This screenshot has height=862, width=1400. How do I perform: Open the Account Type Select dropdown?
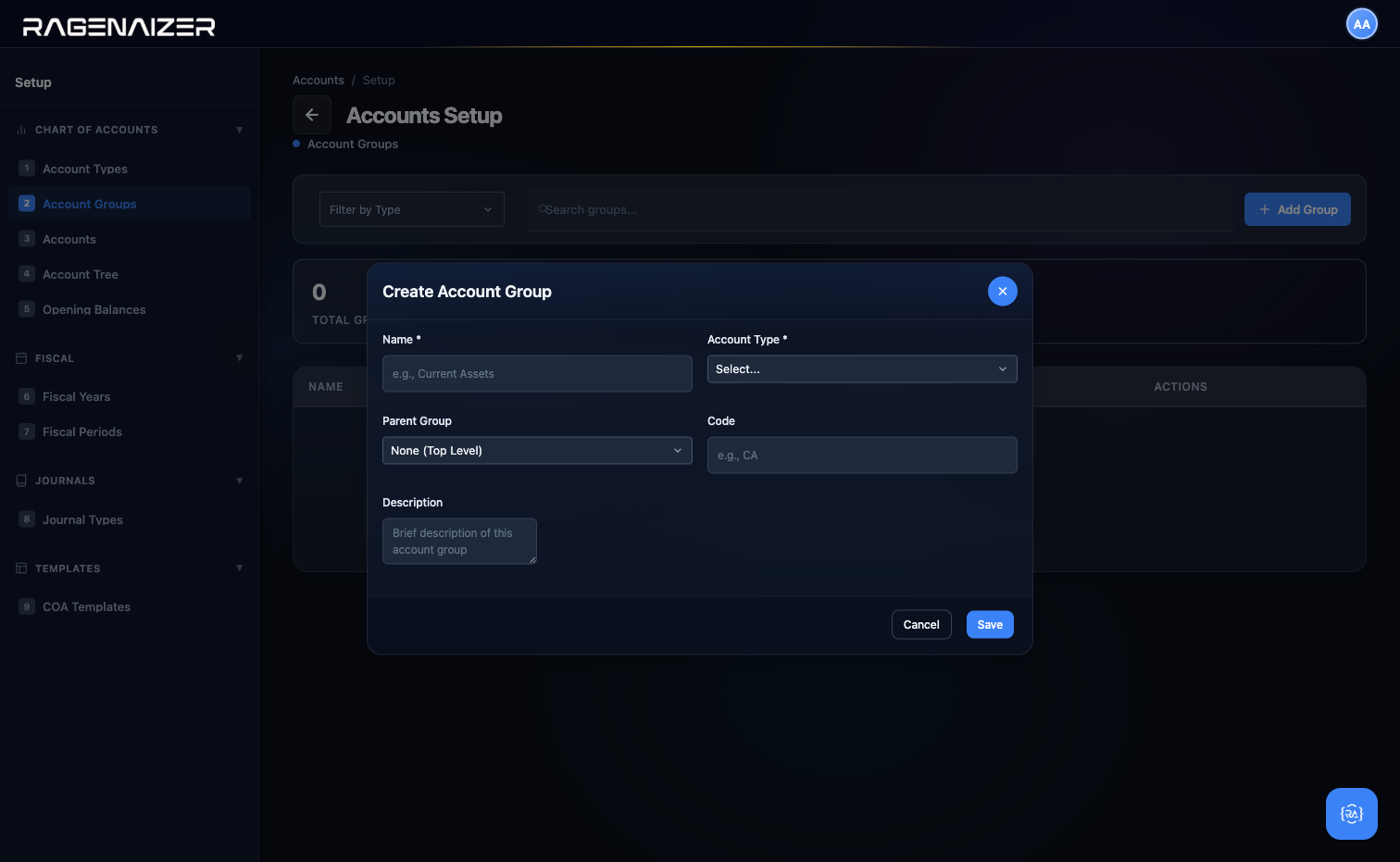[862, 369]
